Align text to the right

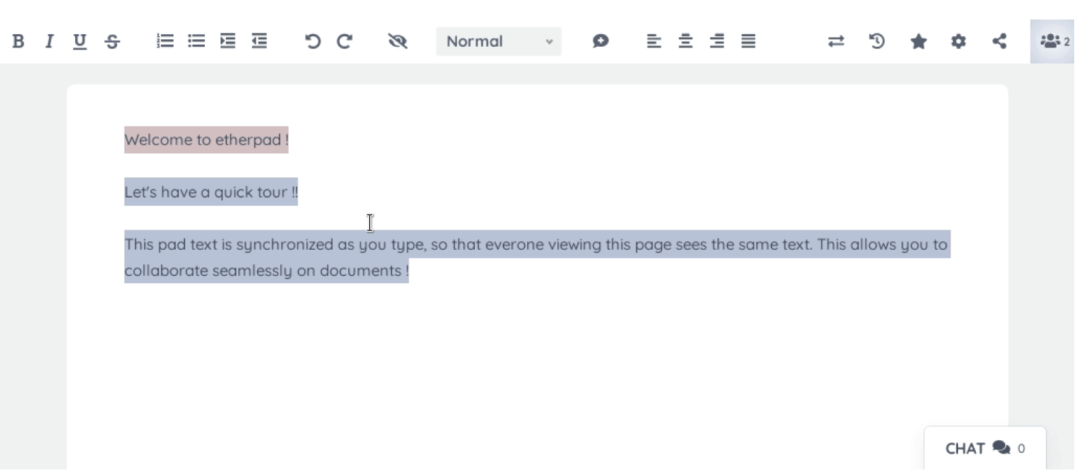(x=717, y=41)
